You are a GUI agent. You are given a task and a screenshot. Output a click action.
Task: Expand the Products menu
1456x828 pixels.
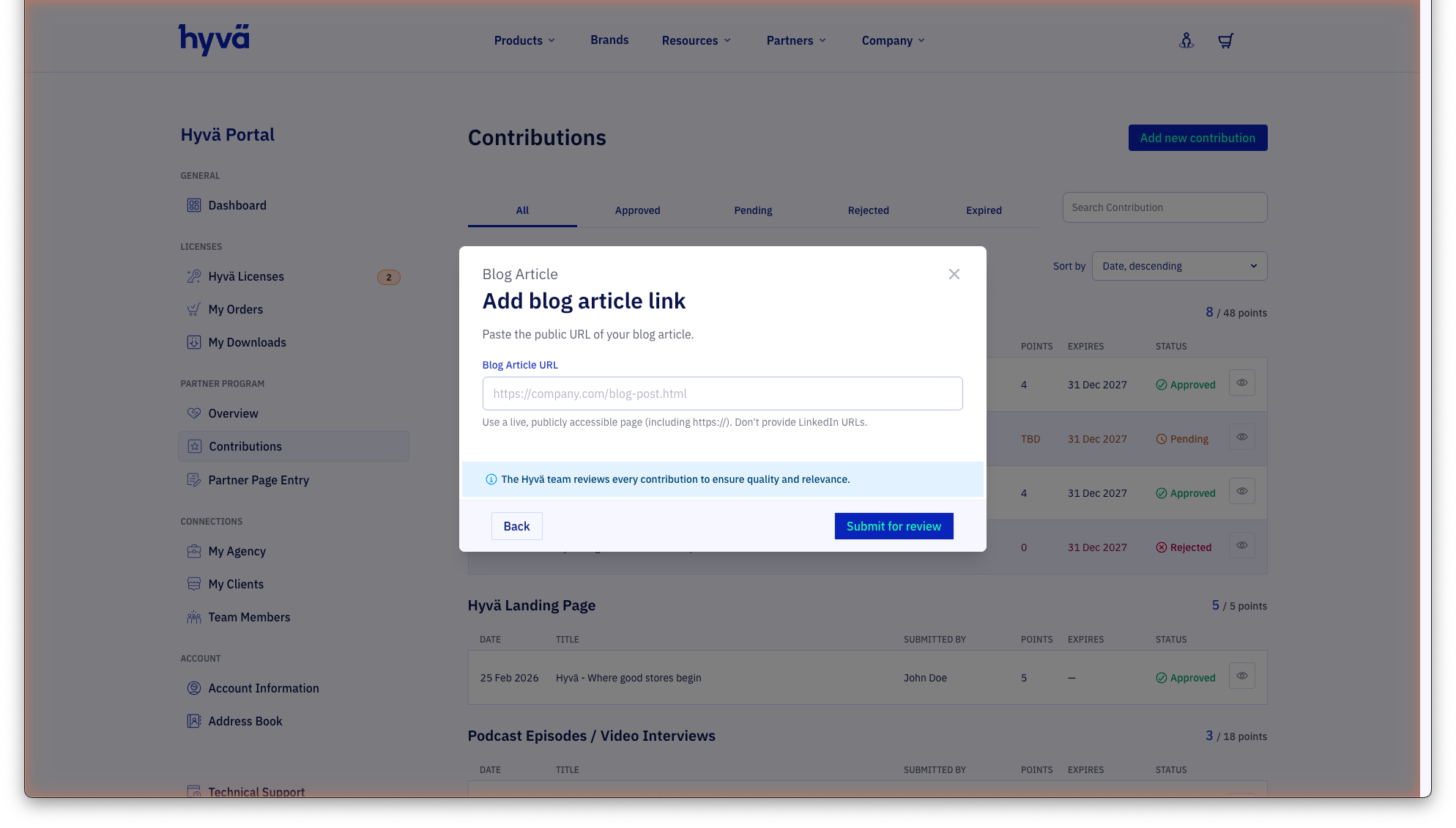coord(524,40)
